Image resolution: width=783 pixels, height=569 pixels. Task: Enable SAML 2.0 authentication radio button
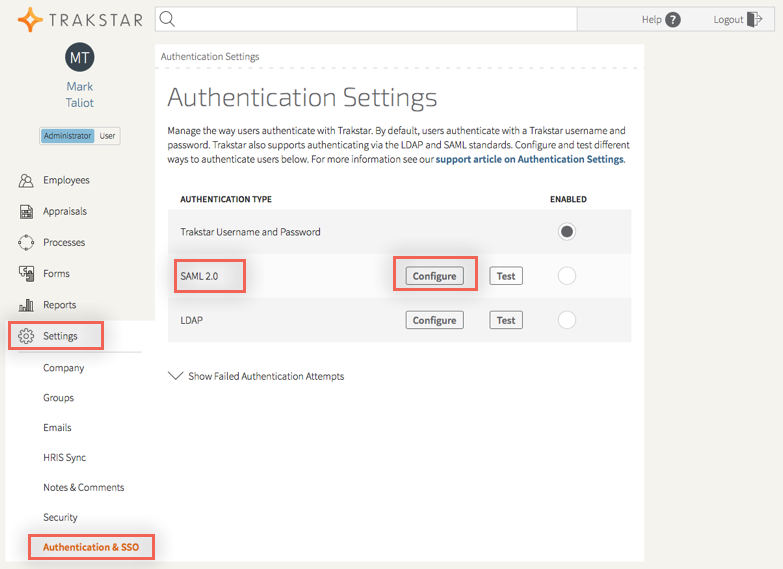(x=567, y=276)
